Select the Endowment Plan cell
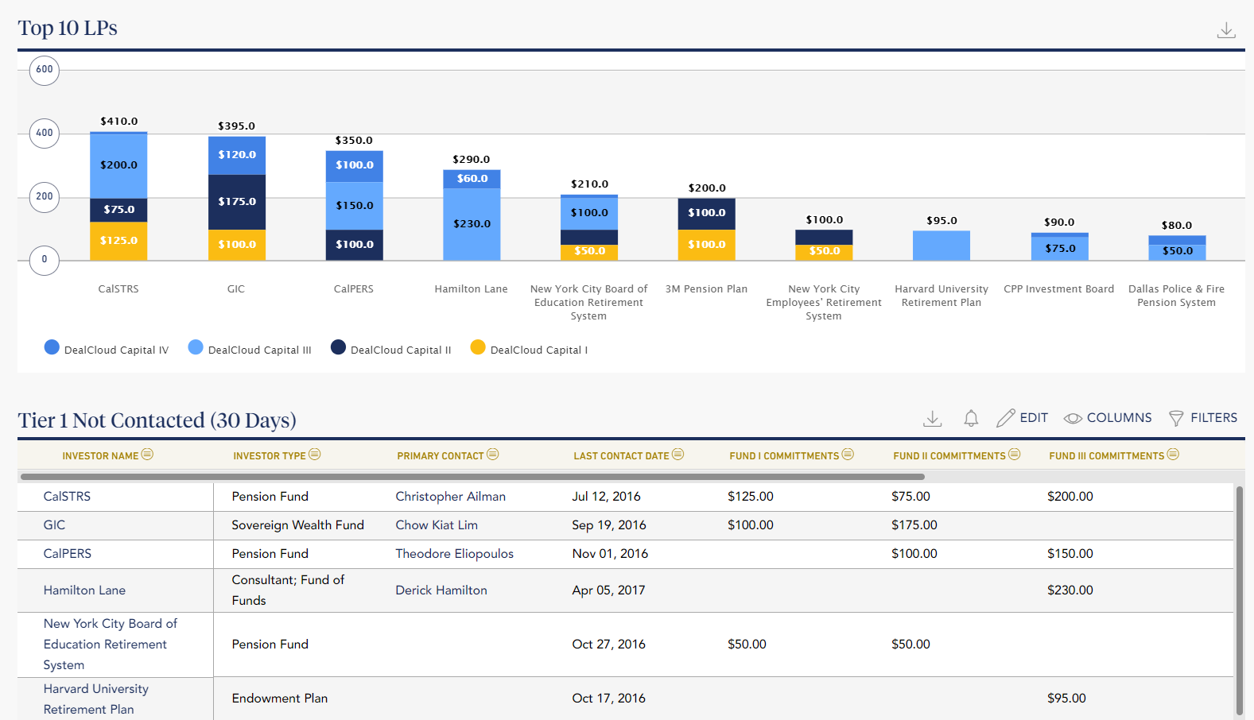The width and height of the screenshot is (1254, 720). pos(280,699)
